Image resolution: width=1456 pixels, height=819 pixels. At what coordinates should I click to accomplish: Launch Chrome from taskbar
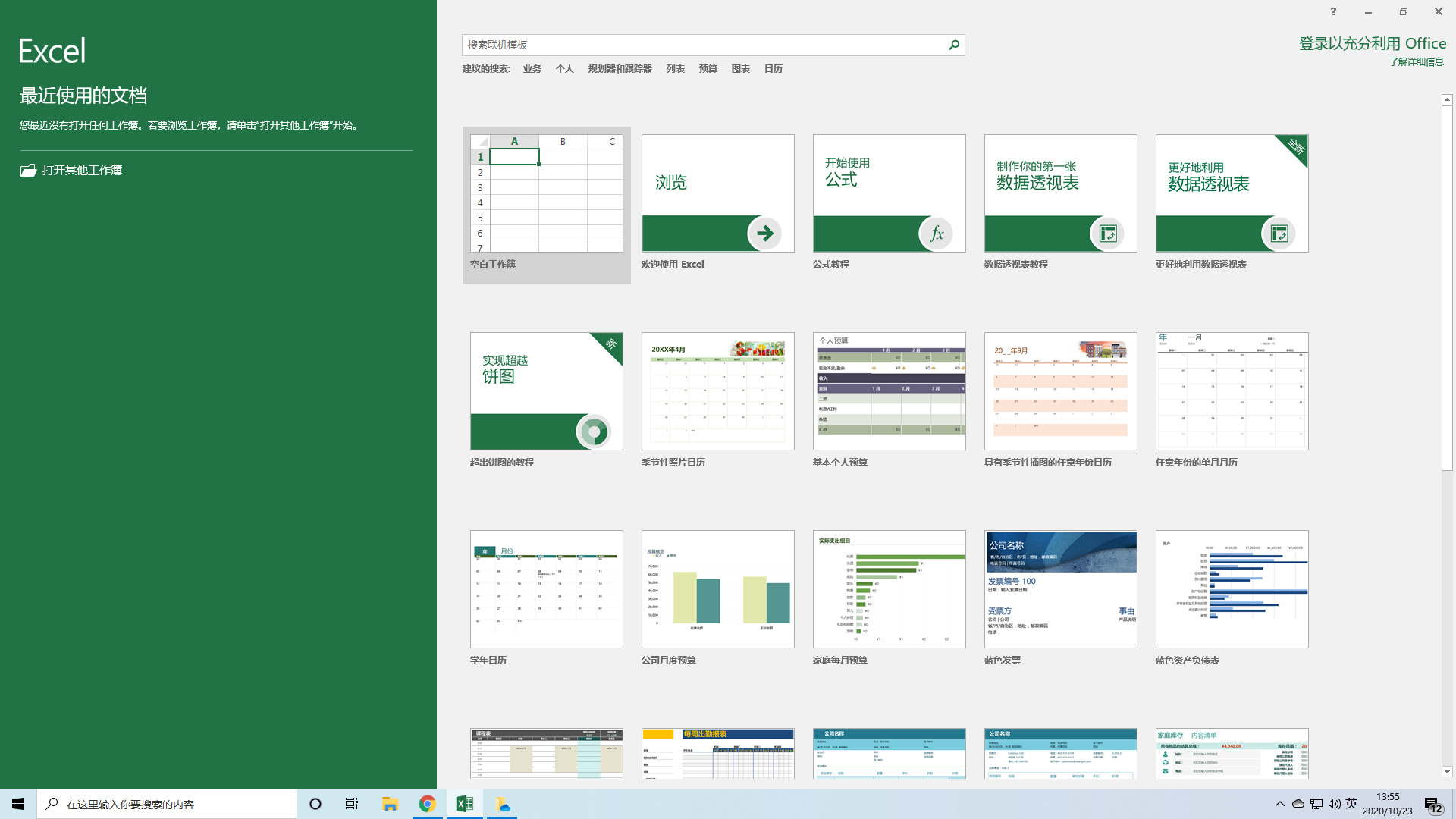[x=428, y=804]
